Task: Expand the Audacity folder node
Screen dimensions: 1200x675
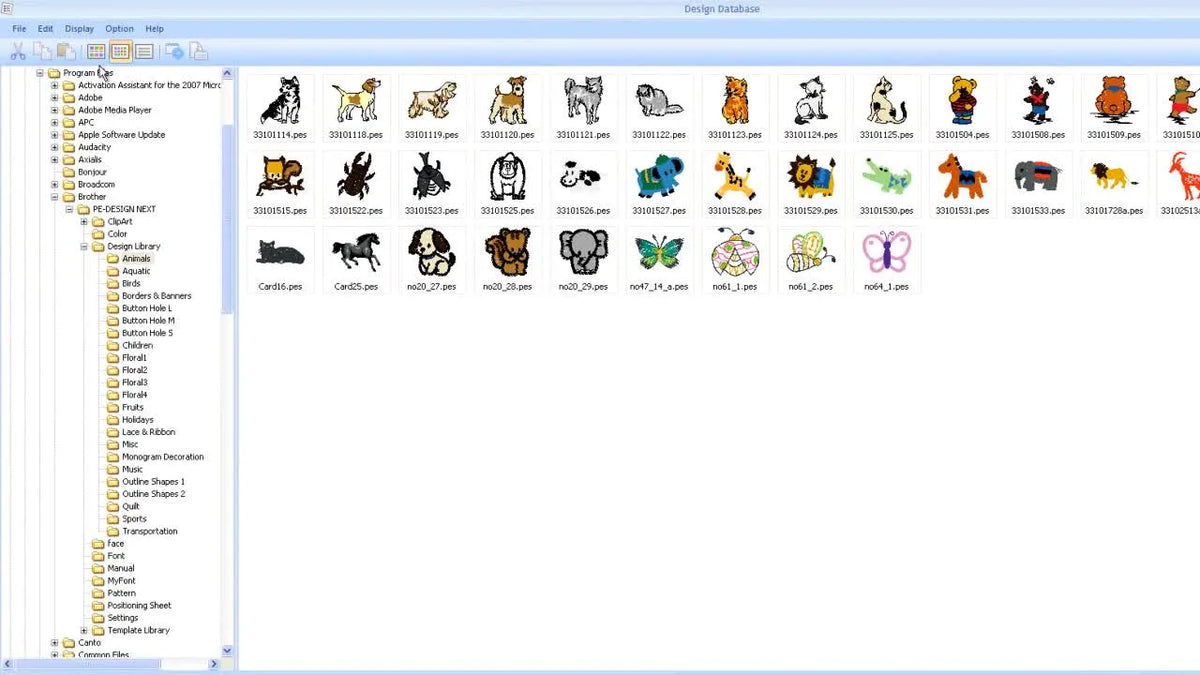Action: 55,147
